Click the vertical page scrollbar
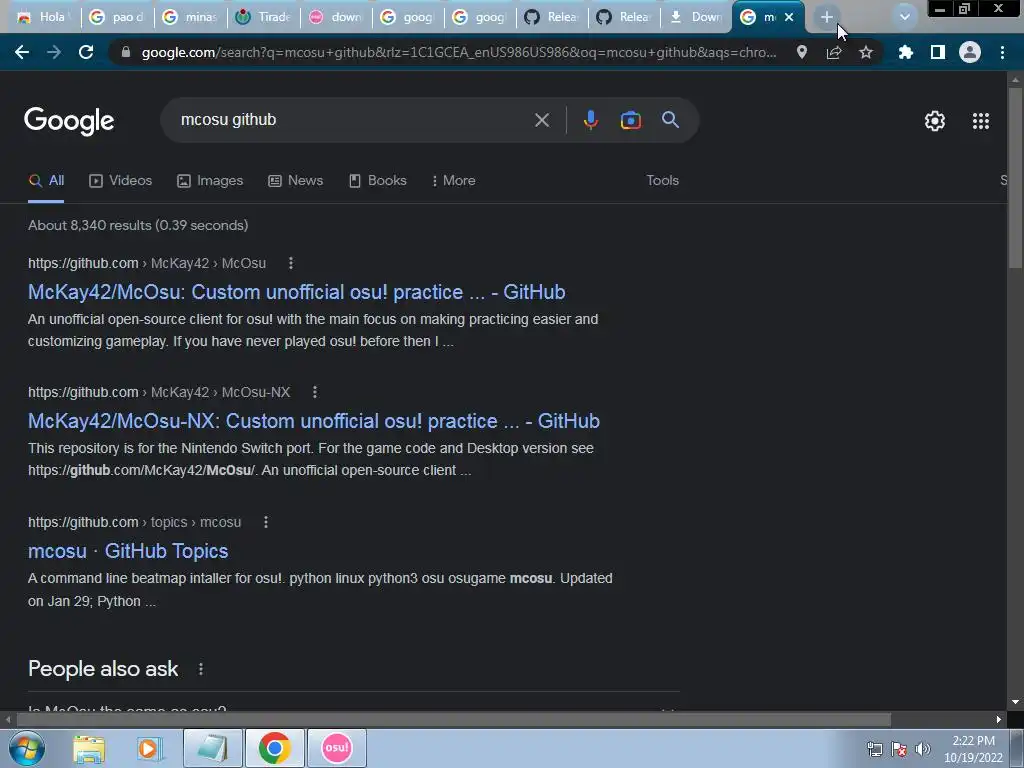 point(1015,176)
